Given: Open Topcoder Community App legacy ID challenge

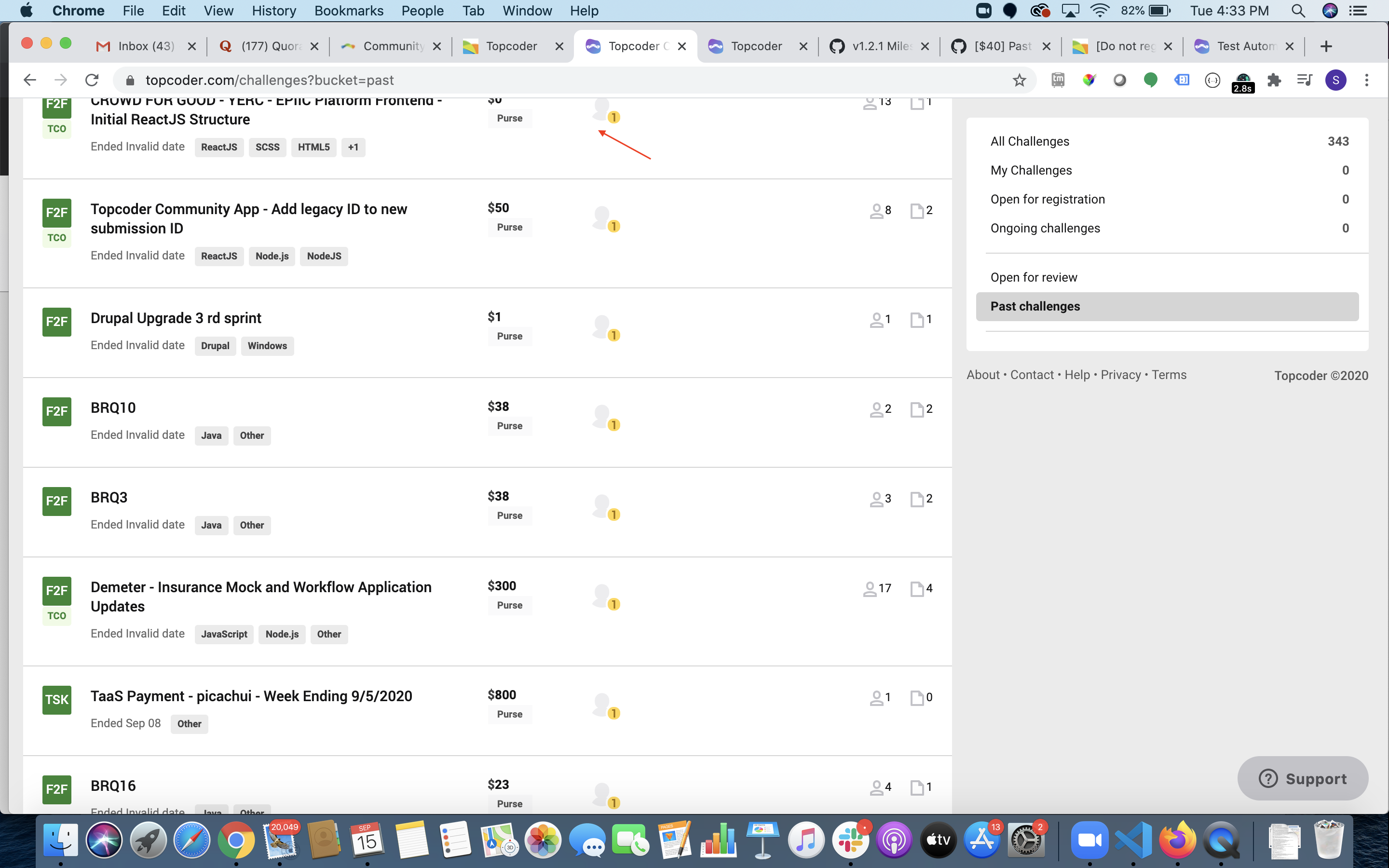Looking at the screenshot, I should [x=248, y=219].
